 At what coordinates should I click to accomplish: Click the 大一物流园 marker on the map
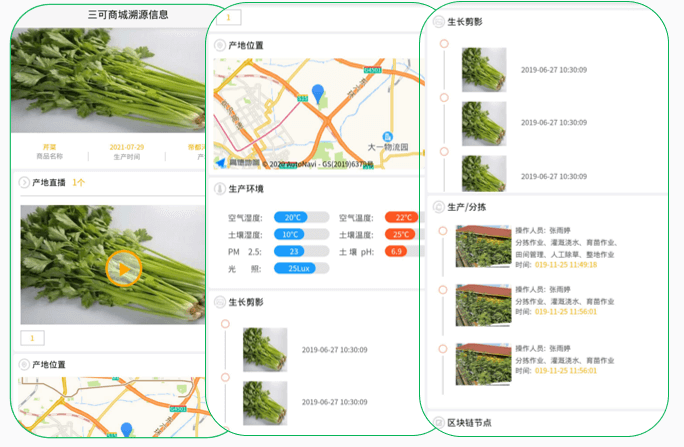pos(387,137)
